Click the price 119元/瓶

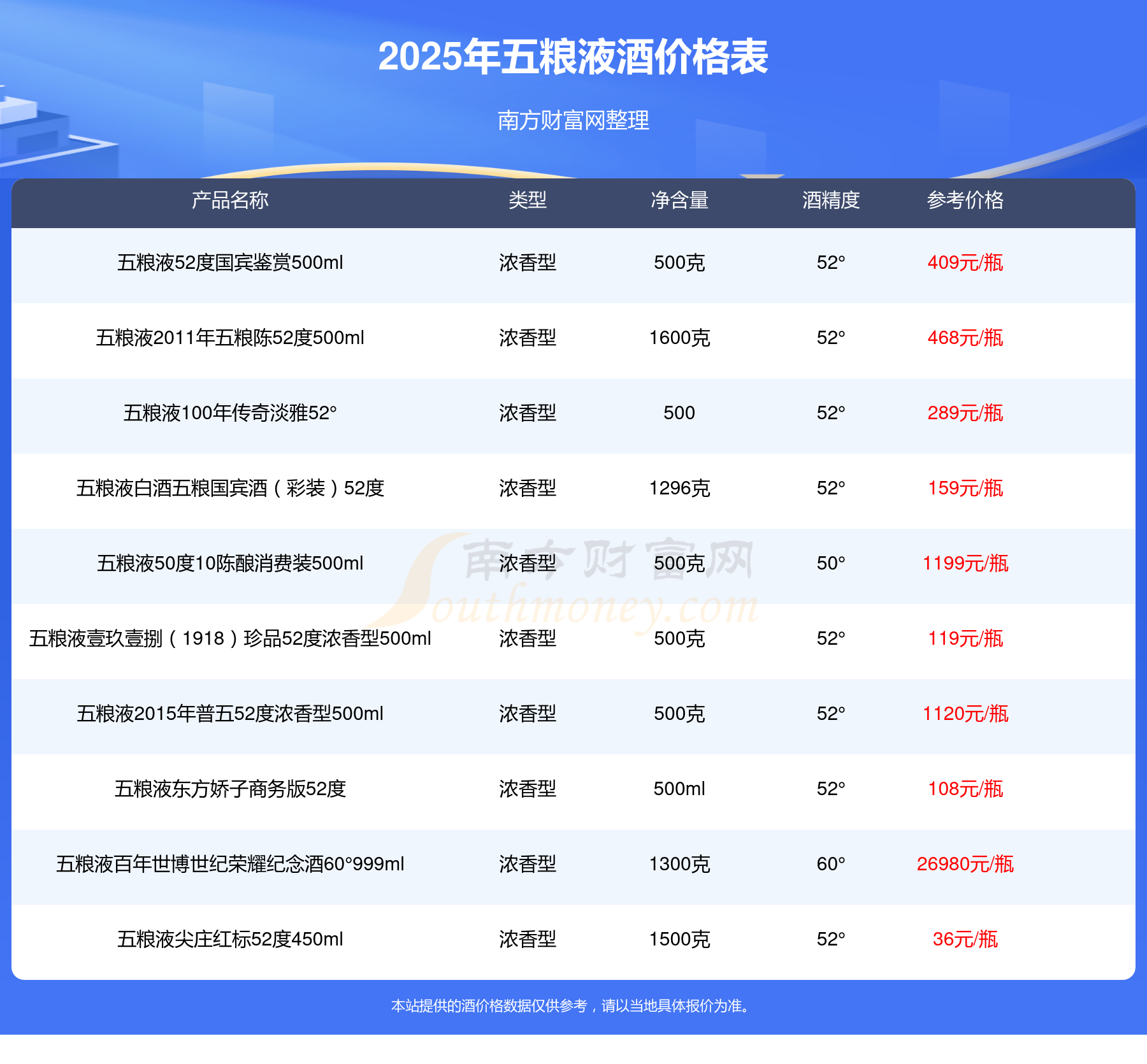tap(965, 638)
